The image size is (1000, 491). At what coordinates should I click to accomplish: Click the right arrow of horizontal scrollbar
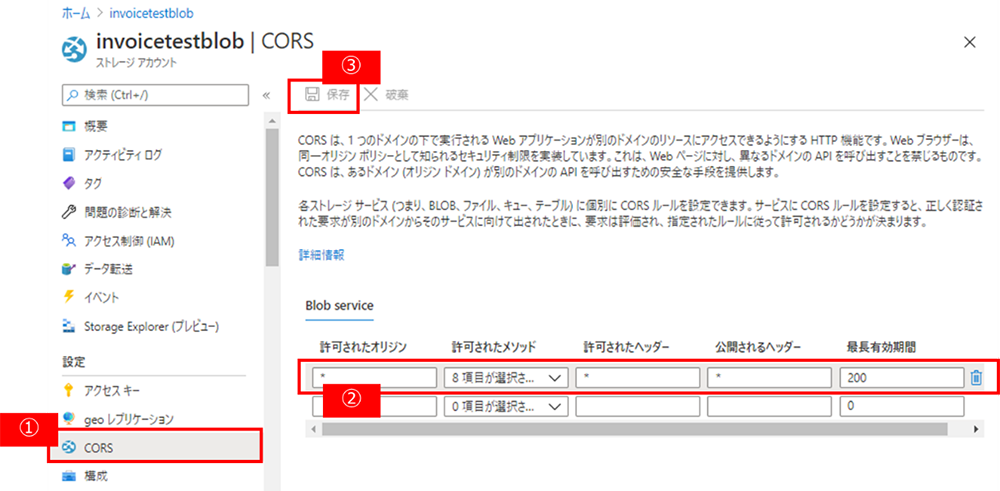(976, 430)
